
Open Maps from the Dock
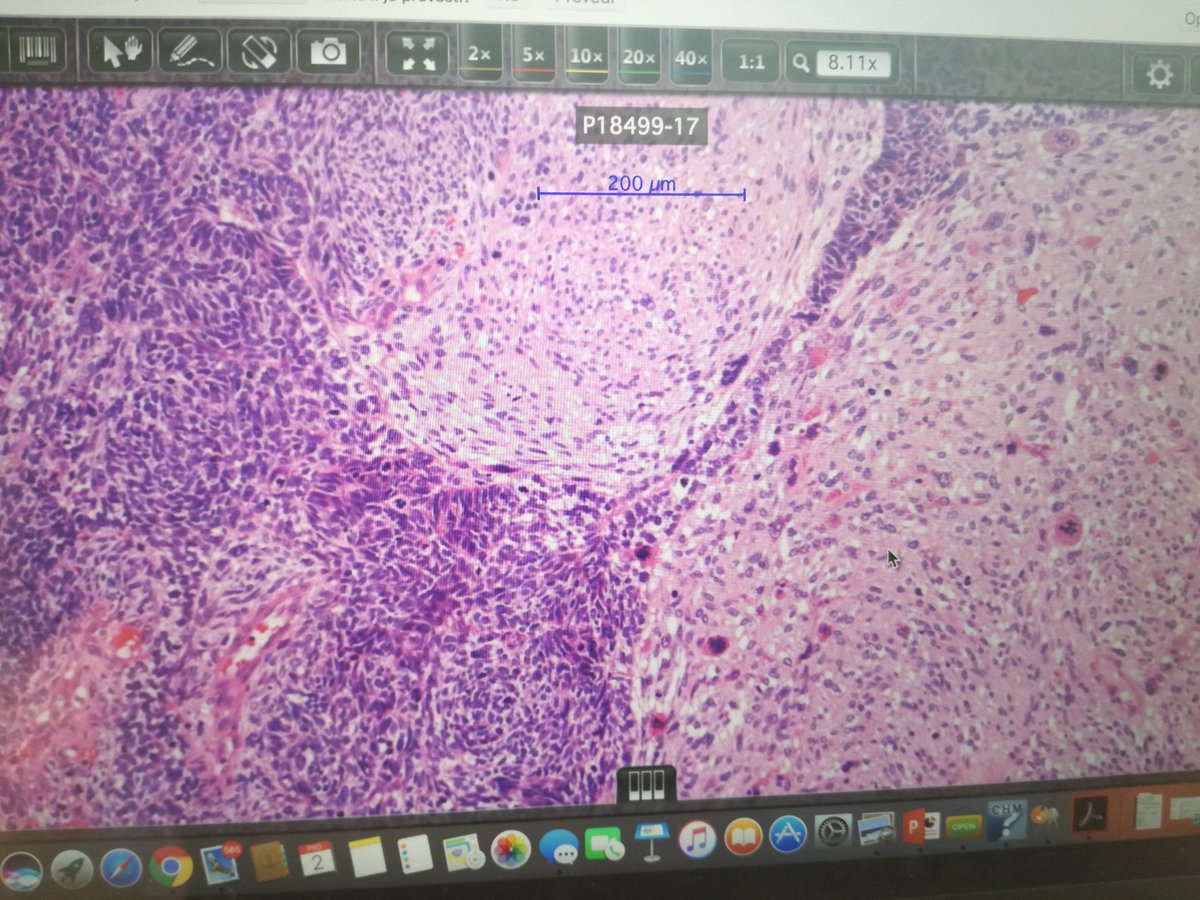(x=462, y=852)
